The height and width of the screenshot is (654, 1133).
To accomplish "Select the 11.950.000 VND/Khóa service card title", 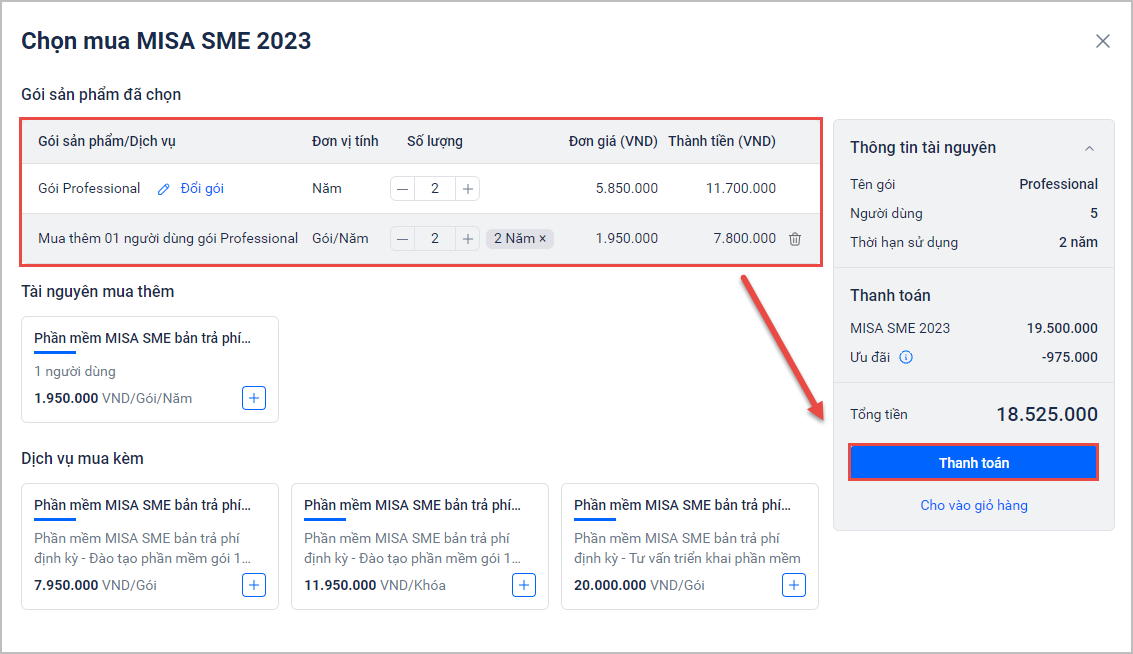I will (x=412, y=505).
